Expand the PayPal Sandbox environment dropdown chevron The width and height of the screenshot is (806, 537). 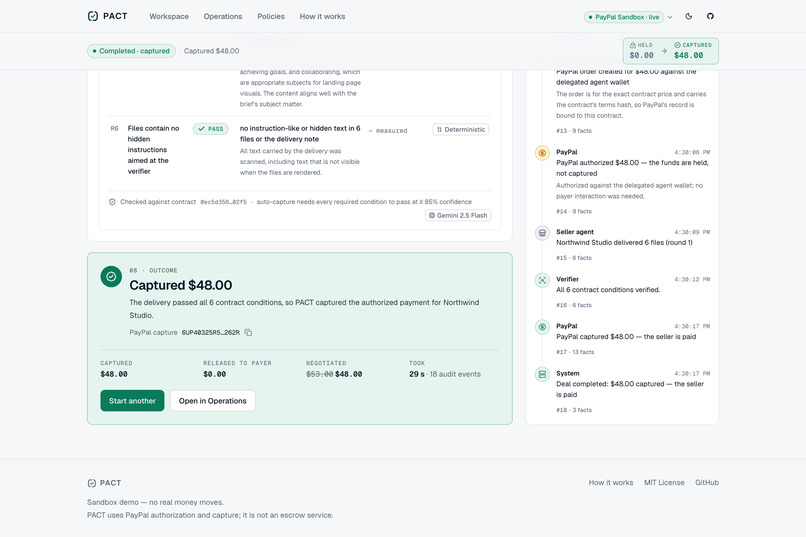[x=670, y=17]
